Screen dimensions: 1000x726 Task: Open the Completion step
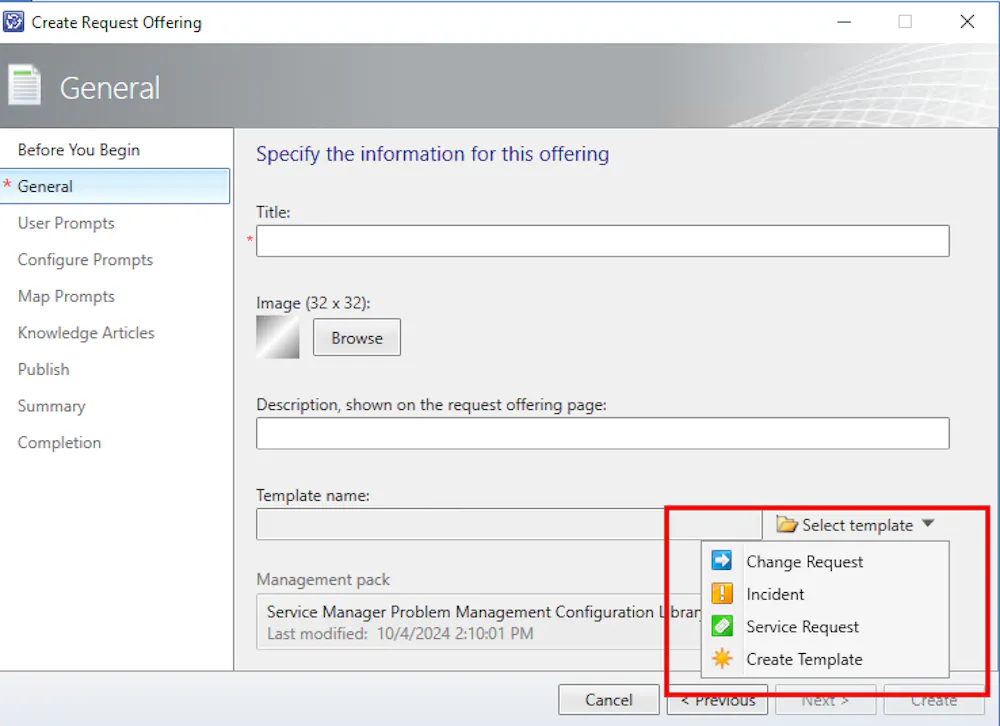[59, 443]
